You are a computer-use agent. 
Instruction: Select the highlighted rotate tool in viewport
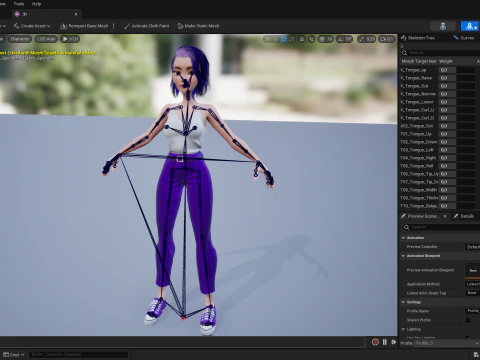point(284,39)
